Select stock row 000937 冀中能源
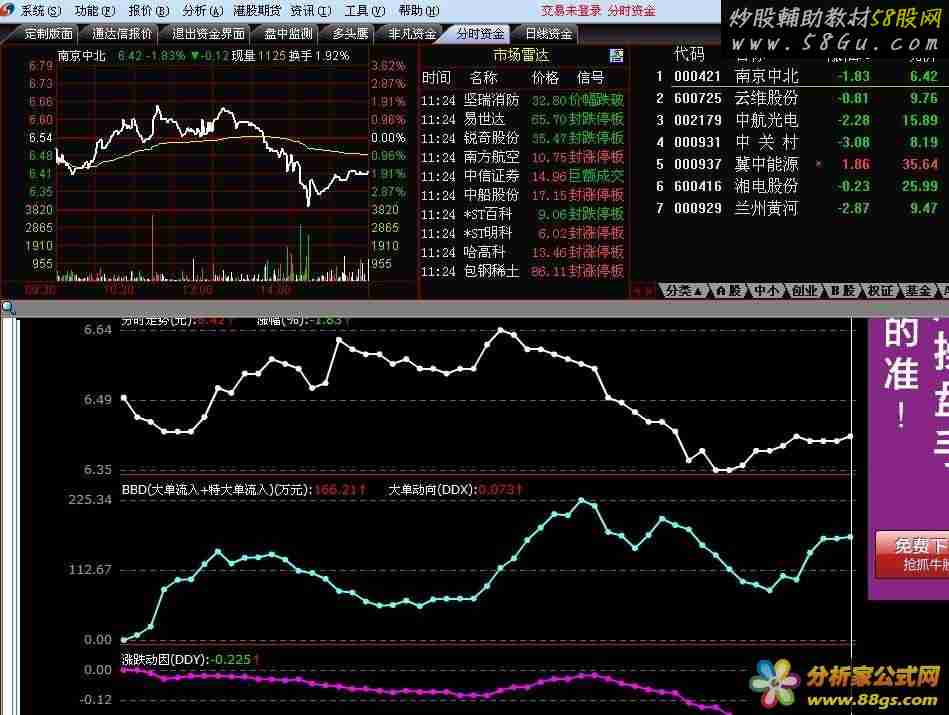Image resolution: width=949 pixels, height=715 pixels. click(798, 164)
